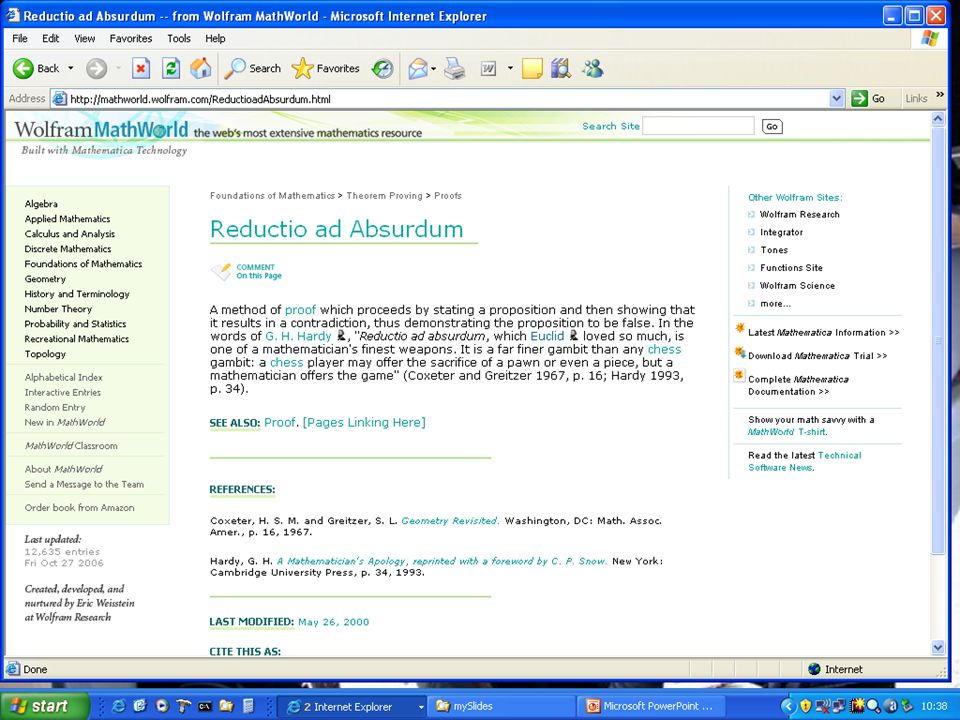Open the Geometry Revisited reference link

450,521
